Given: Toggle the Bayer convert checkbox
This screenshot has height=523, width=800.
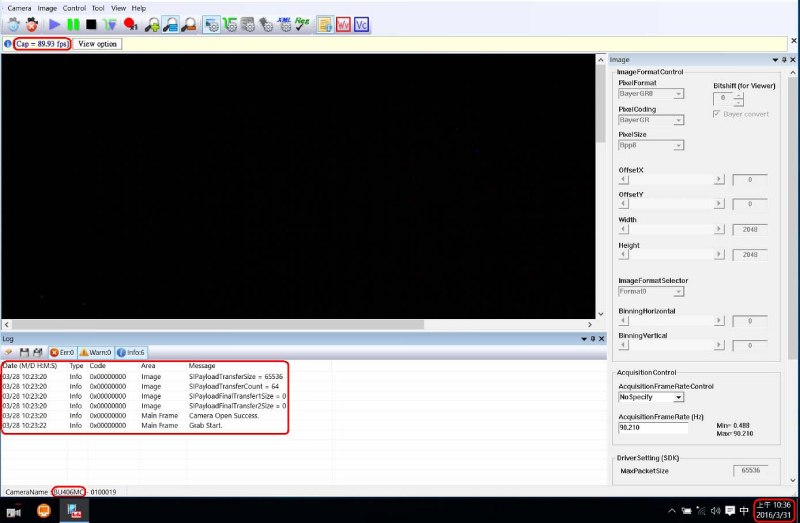Looking at the screenshot, I should point(715,114).
